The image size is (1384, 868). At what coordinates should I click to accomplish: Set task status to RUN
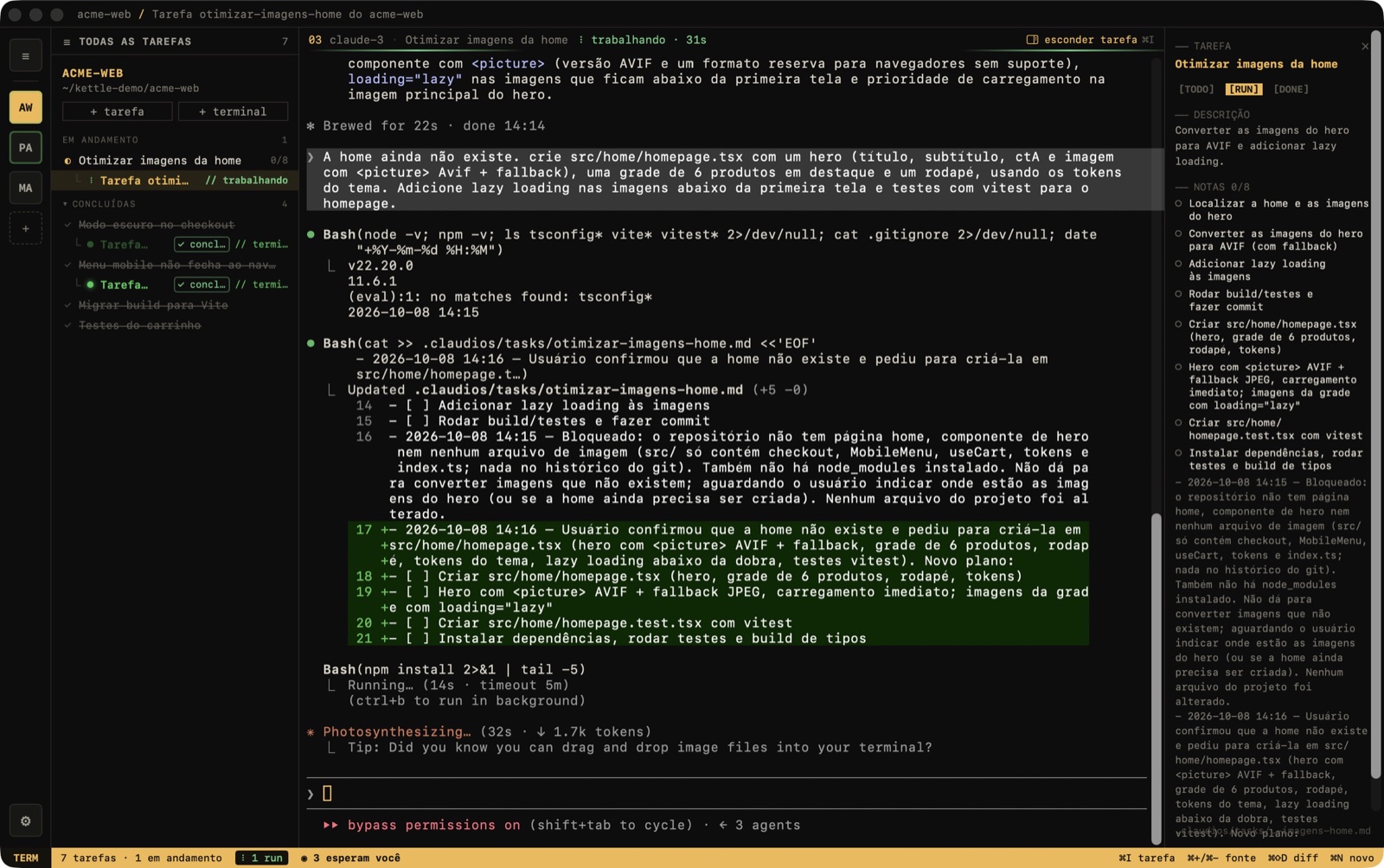(1244, 89)
